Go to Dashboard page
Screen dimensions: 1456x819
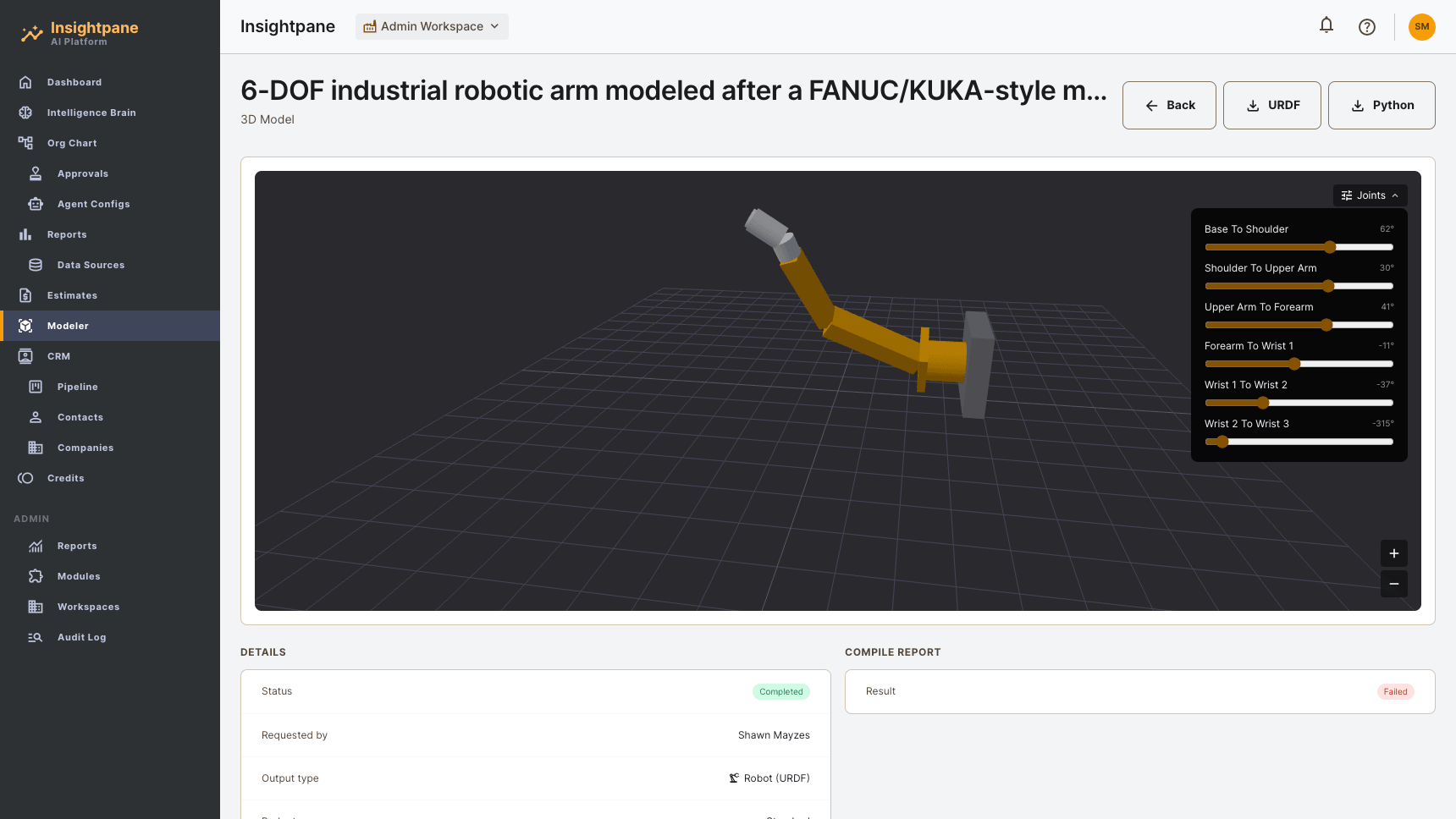110,82
